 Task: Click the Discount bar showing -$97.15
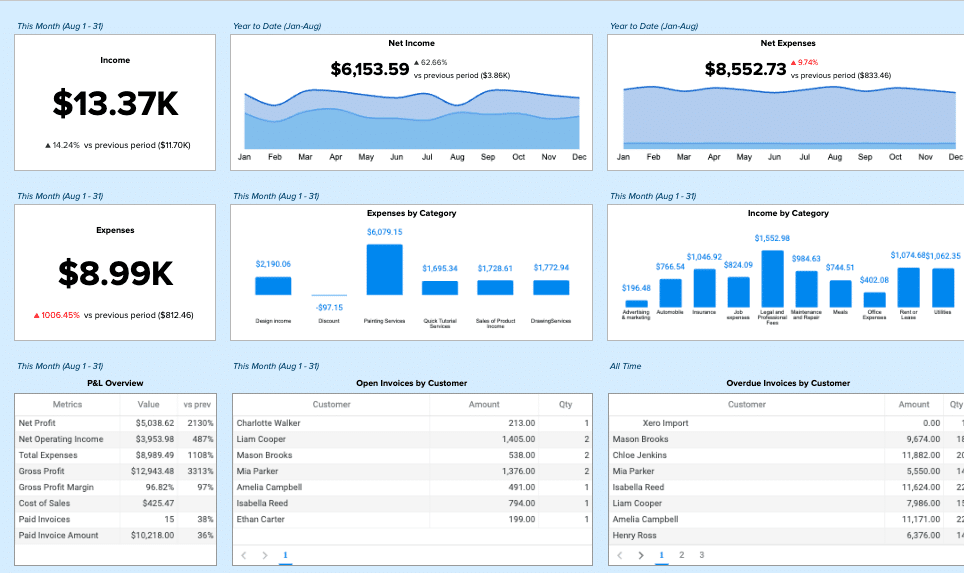(329, 295)
